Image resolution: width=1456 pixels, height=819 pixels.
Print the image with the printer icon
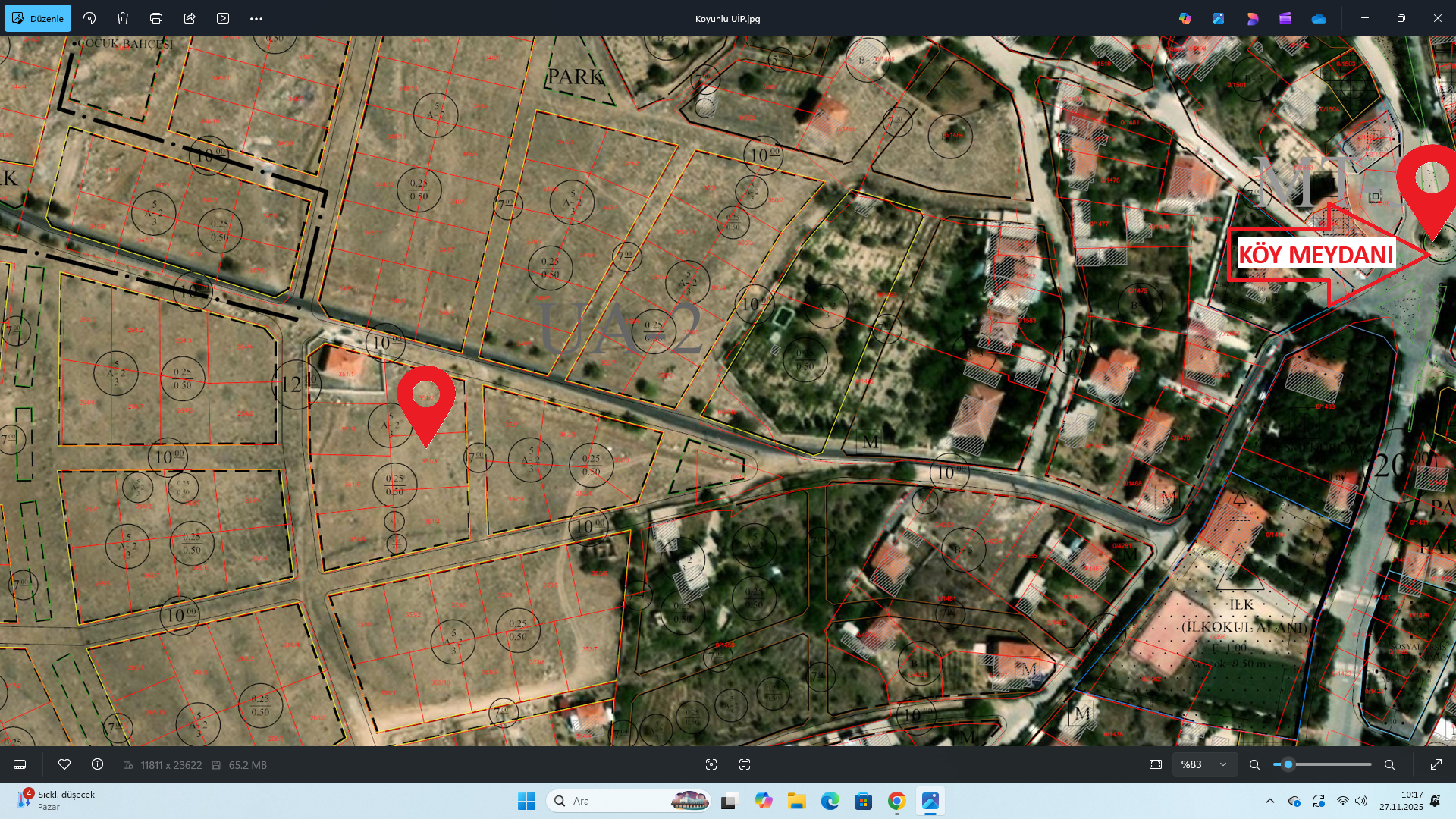point(156,18)
